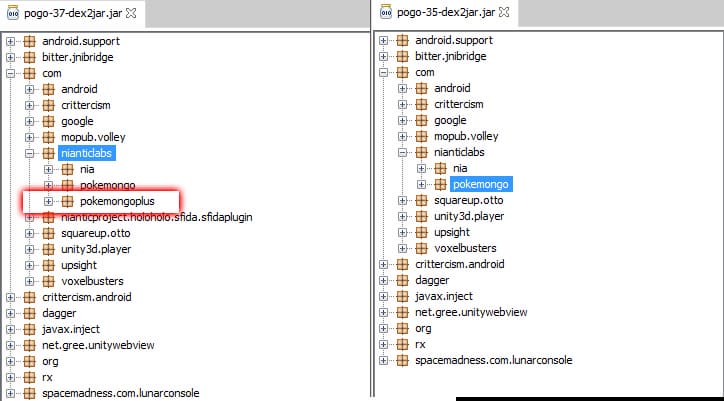Click nia package icon in pogo-35
Viewport: 724px width, 401px height.
440,169
